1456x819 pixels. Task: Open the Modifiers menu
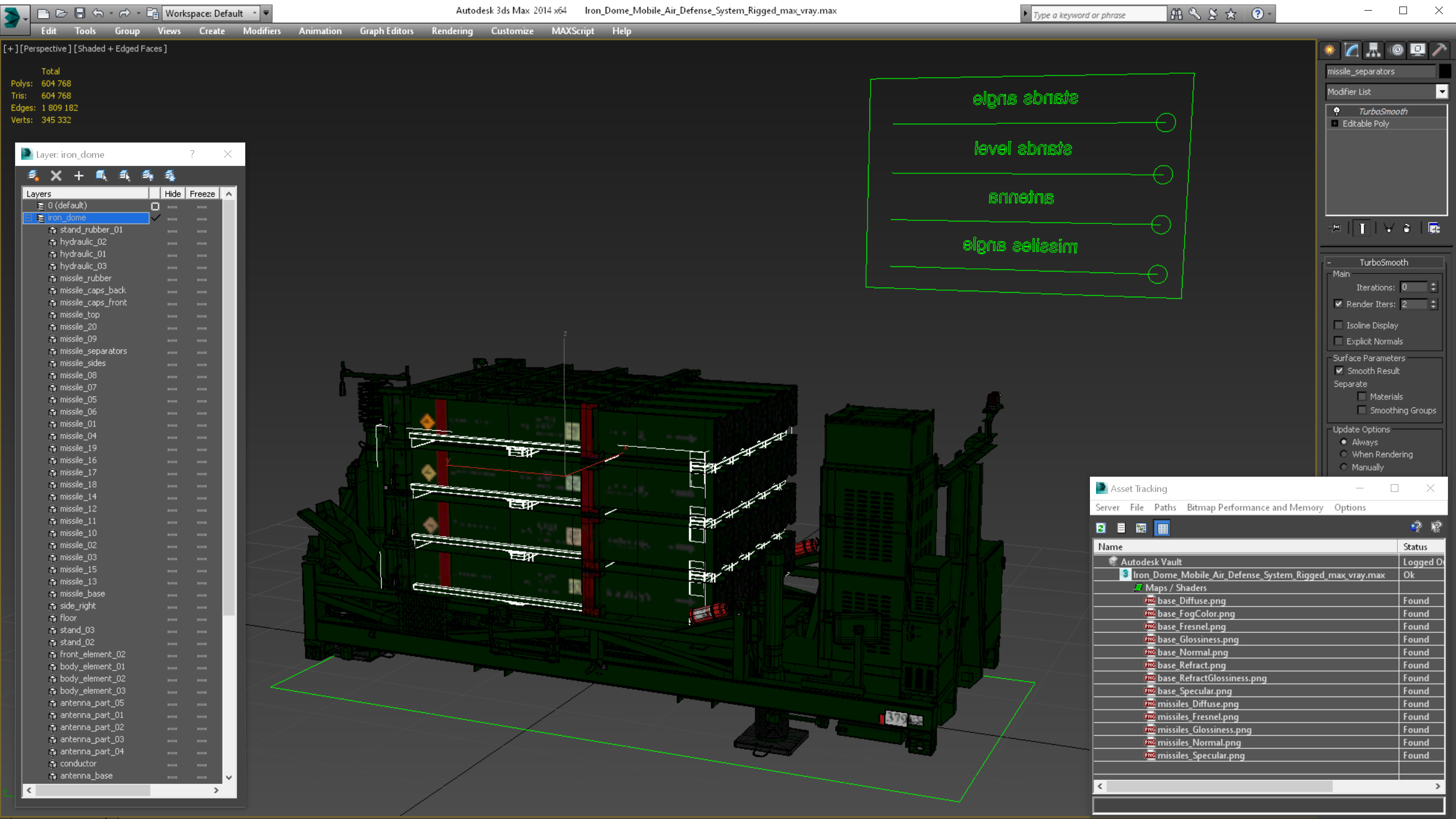pos(262,31)
